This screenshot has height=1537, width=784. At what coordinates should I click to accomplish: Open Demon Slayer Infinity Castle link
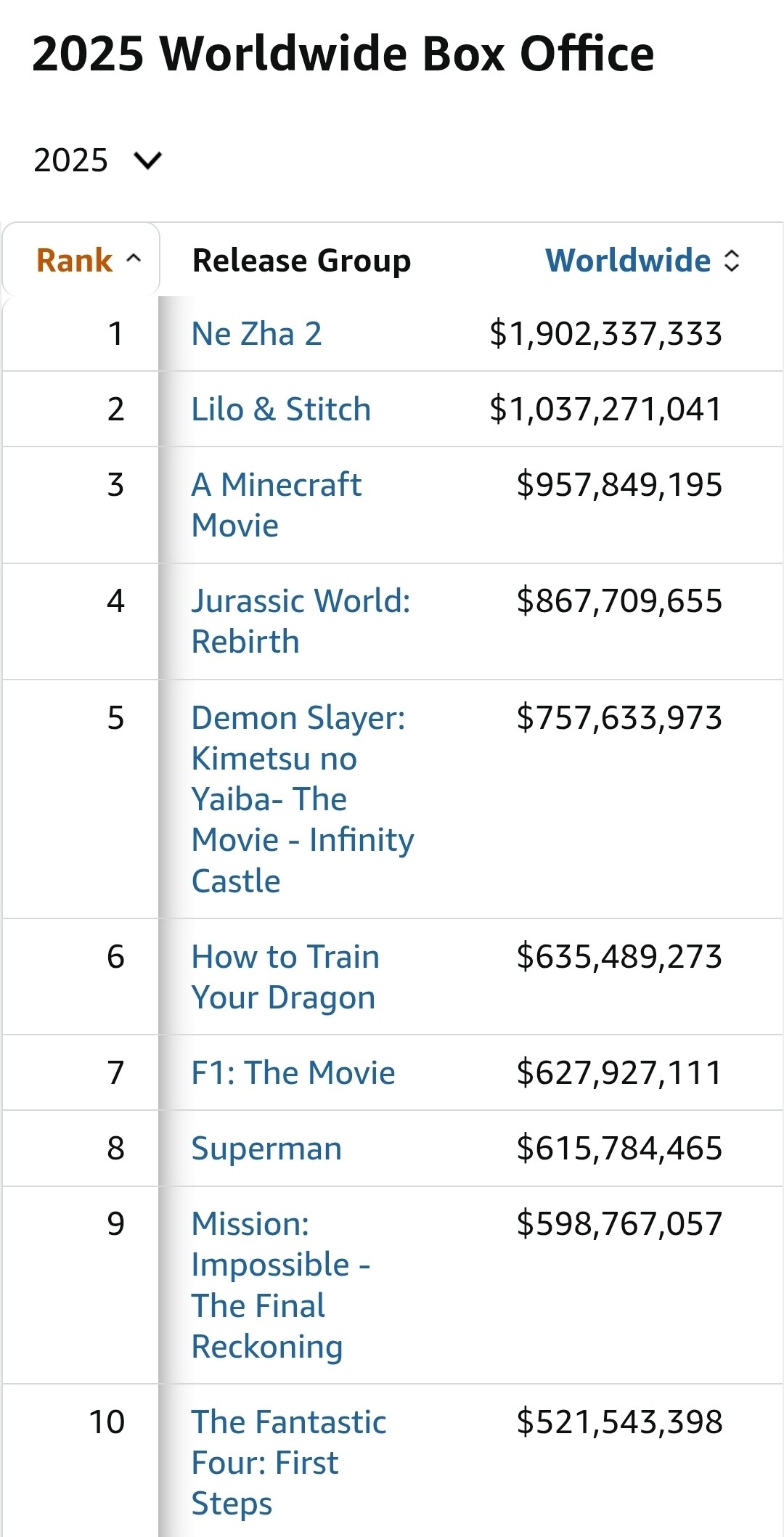301,799
